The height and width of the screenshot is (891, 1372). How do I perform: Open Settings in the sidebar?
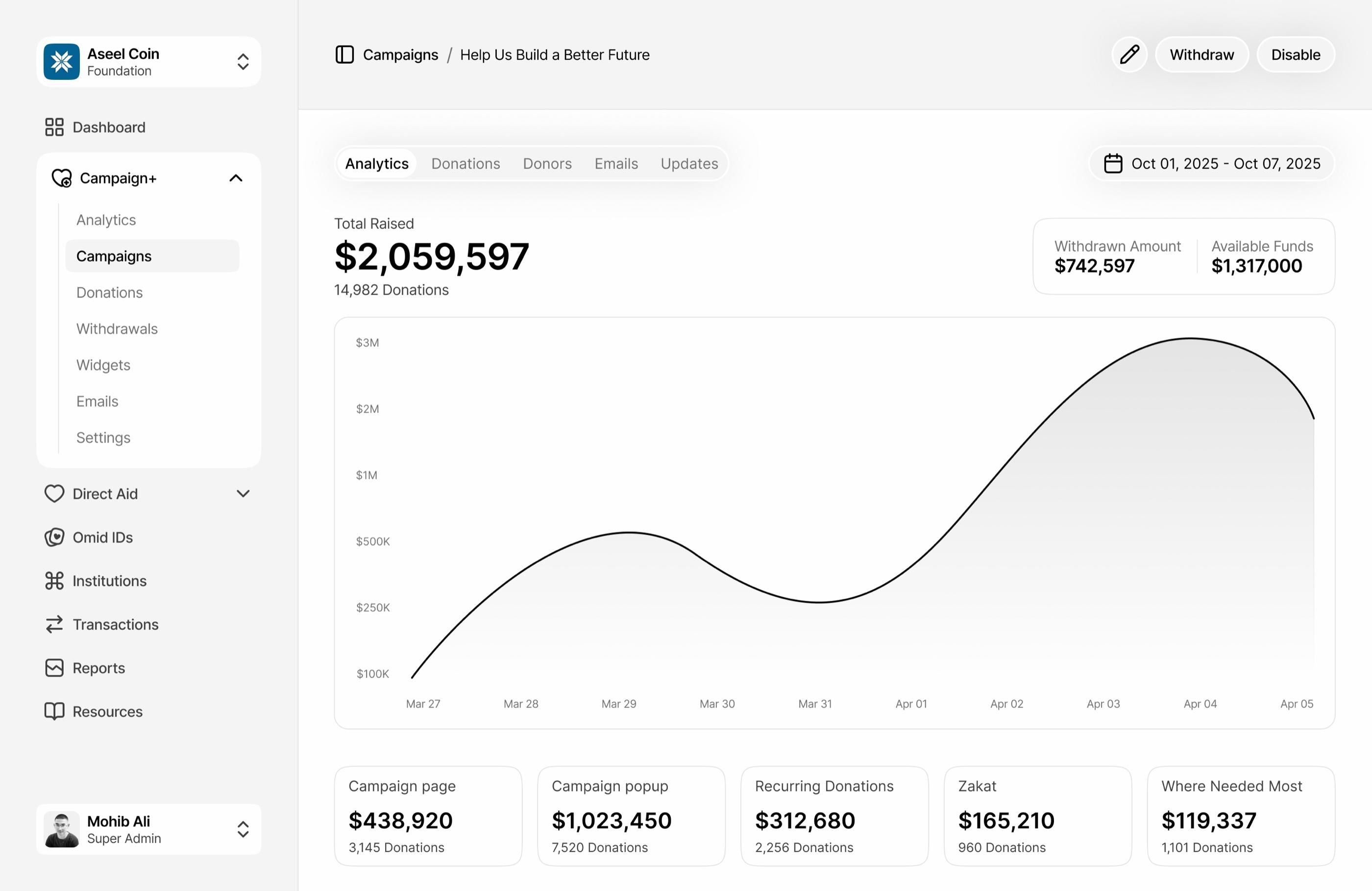coord(103,438)
